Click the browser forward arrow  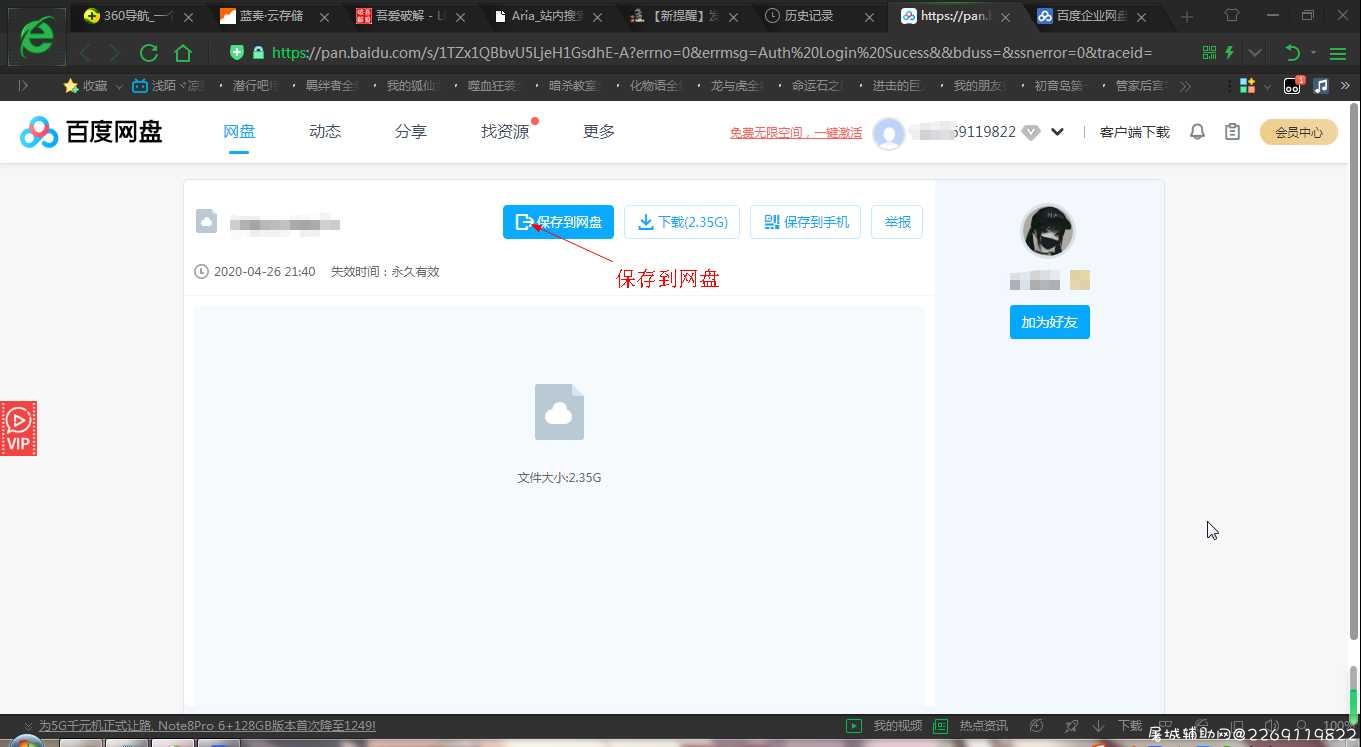(114, 53)
